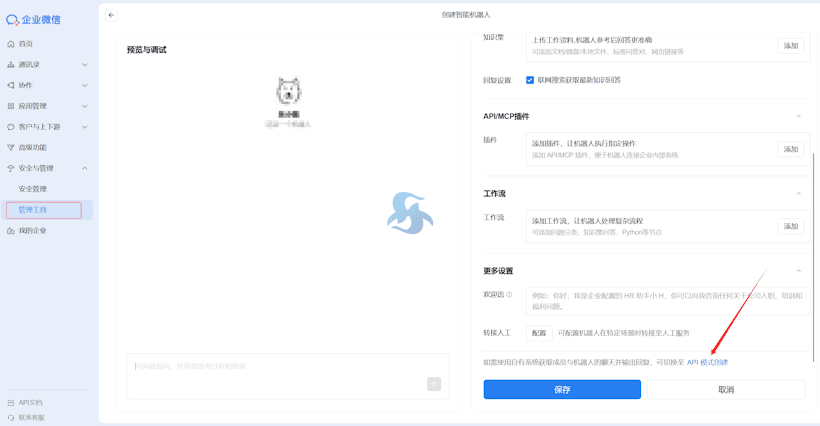The image size is (820, 426).
Task: Collapse the API/MCP插件 section
Action: [799, 117]
